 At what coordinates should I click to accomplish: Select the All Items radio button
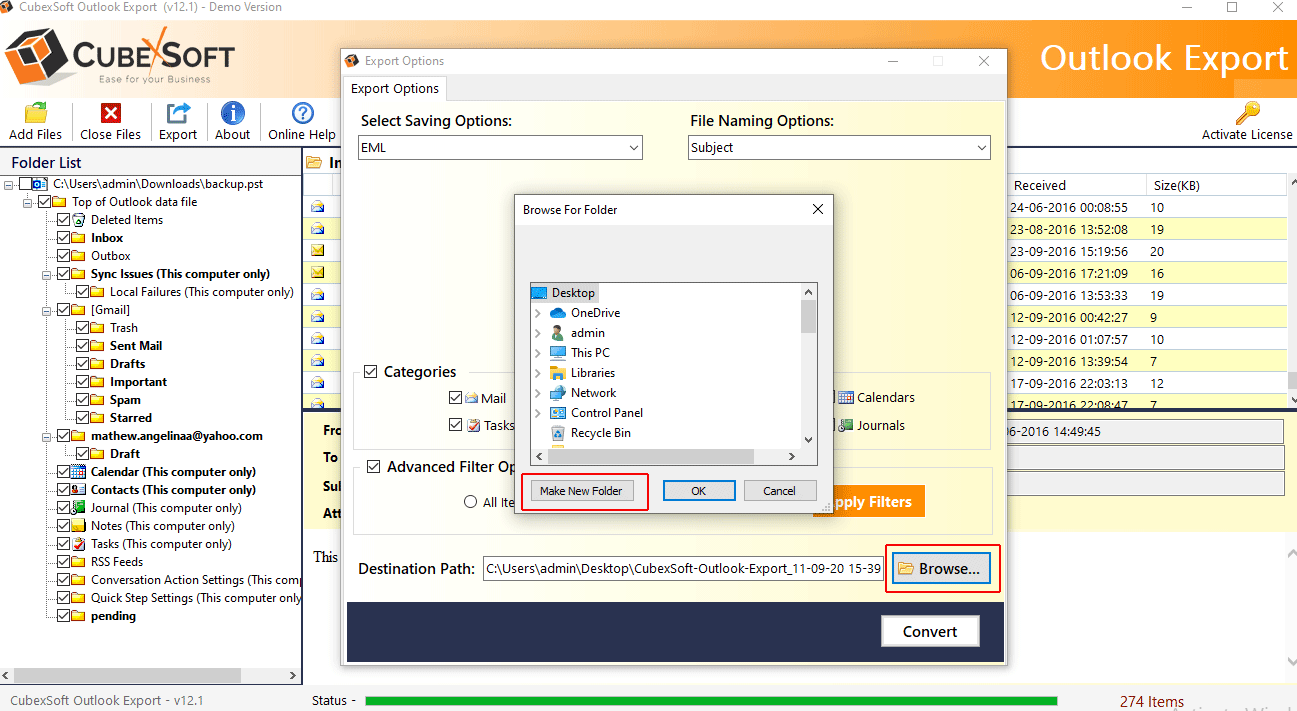point(470,502)
